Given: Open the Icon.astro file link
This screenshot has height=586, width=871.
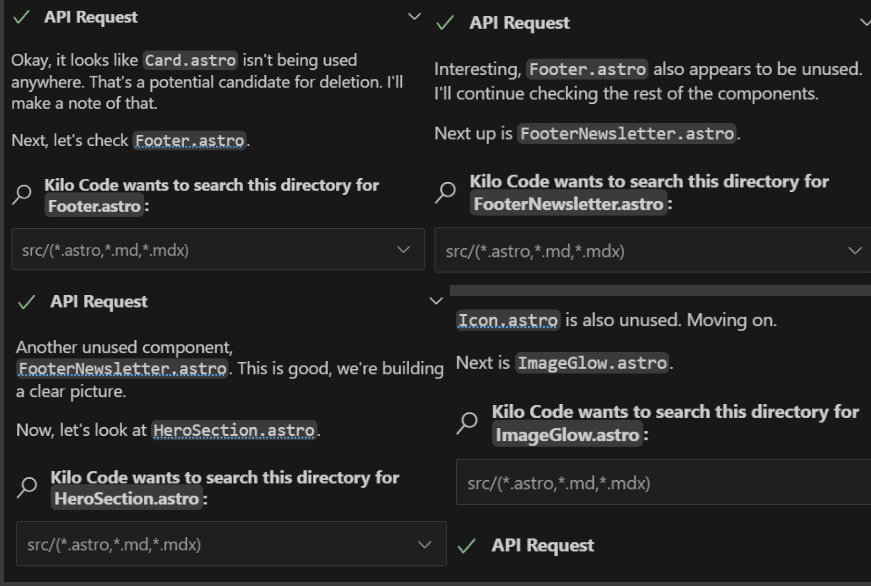Looking at the screenshot, I should click(508, 321).
